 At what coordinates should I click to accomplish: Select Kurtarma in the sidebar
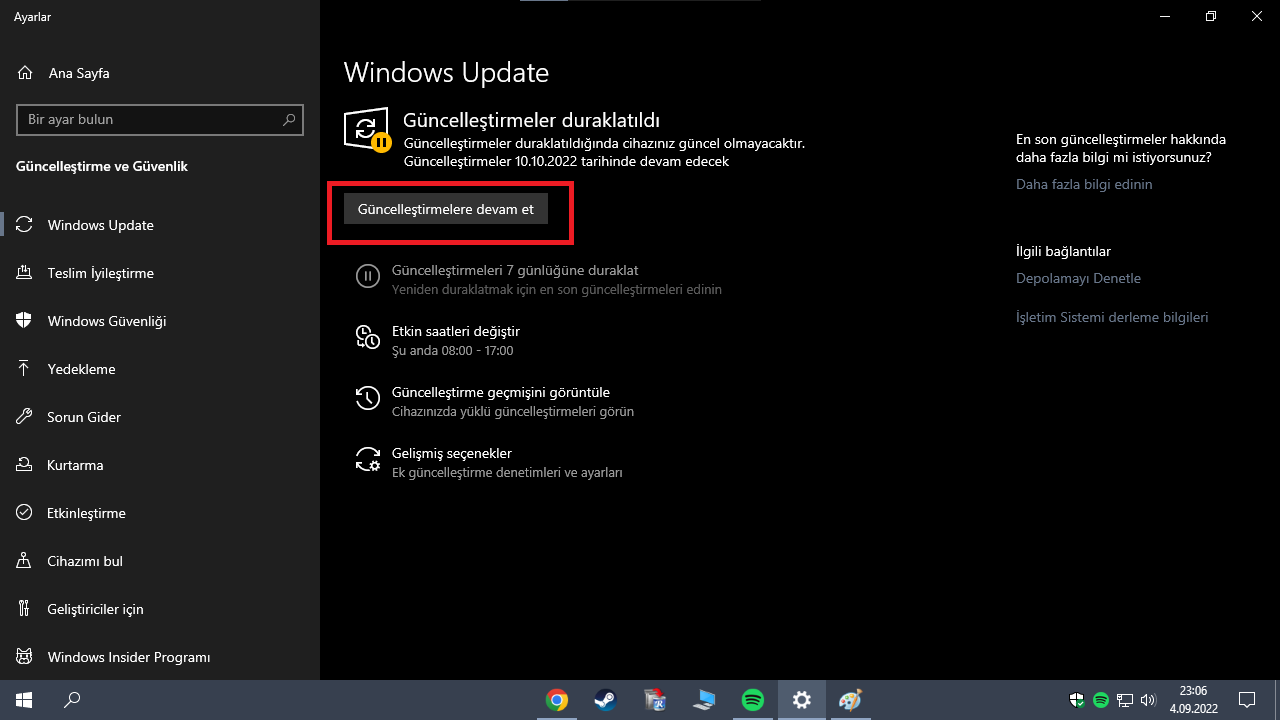tap(160, 465)
